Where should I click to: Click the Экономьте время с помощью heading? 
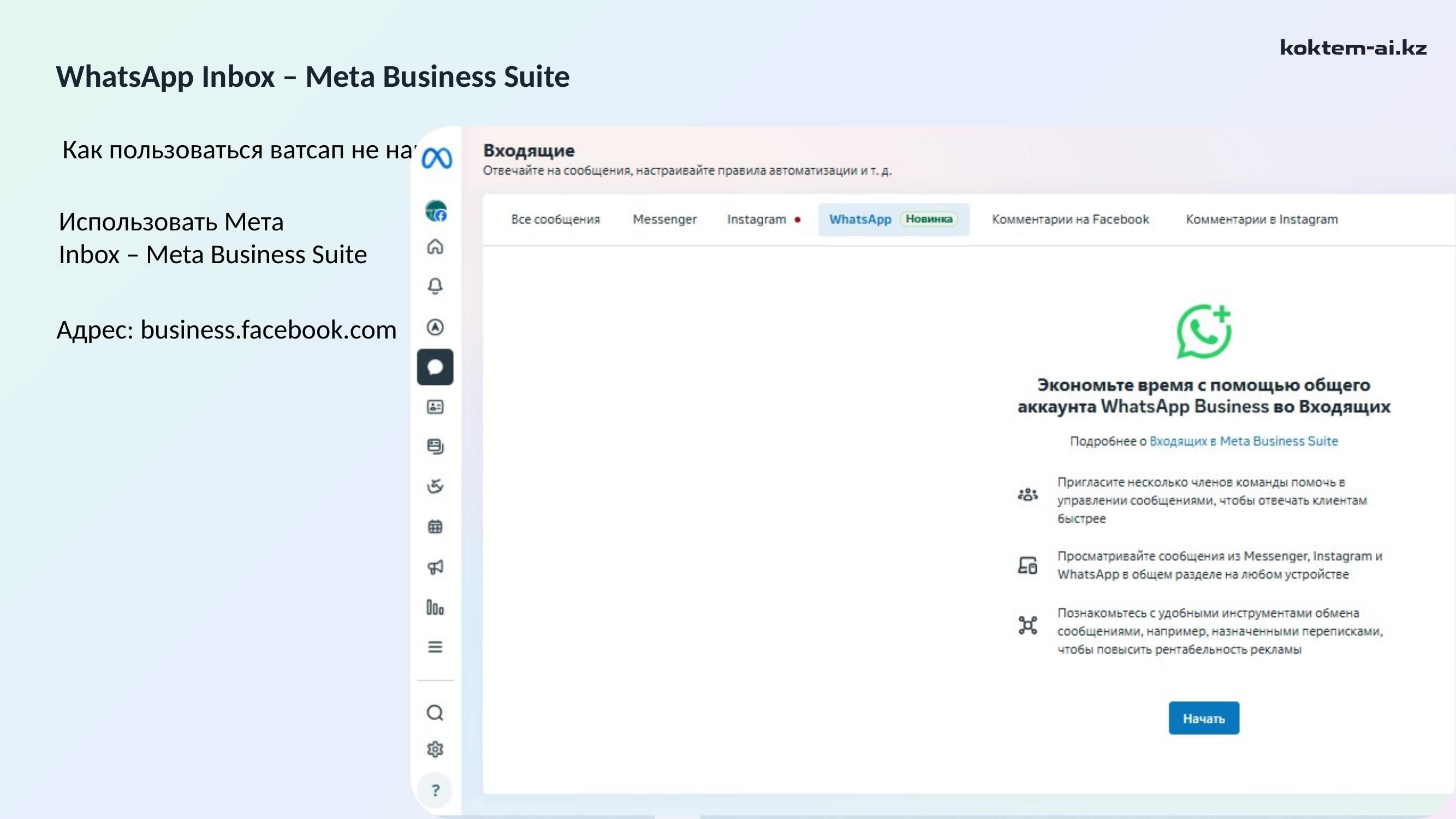pyautogui.click(x=1204, y=396)
